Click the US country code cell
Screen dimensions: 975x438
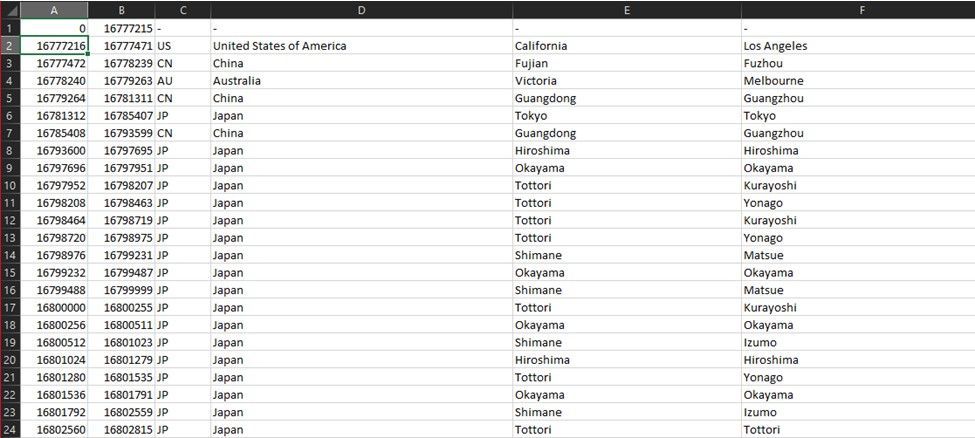pos(183,45)
